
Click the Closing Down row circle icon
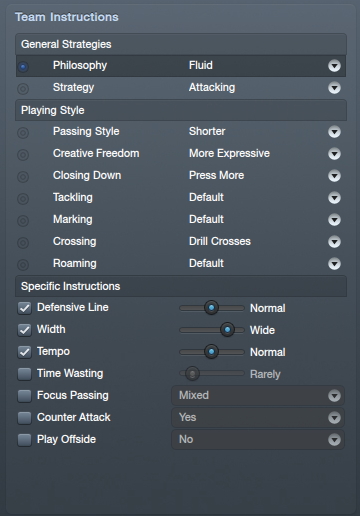pyautogui.click(x=23, y=176)
